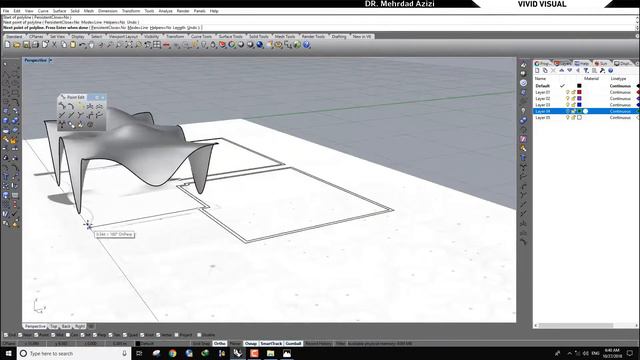Enable the Project osnap checkbox
Viewport: 640px width, 360px height.
coord(177,335)
